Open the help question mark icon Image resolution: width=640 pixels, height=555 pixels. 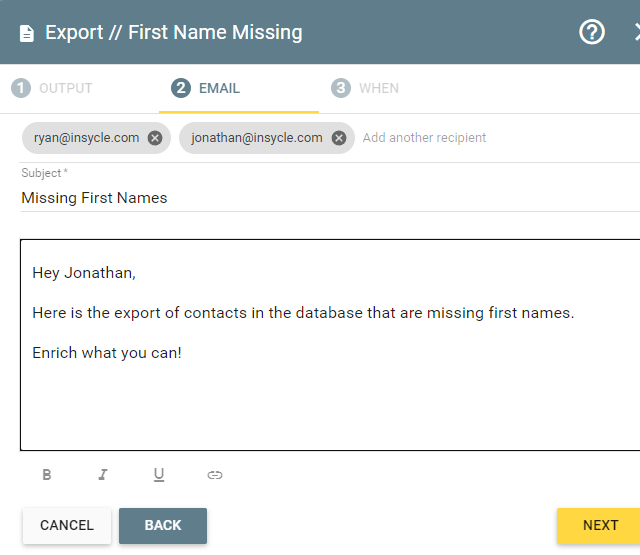coord(591,32)
